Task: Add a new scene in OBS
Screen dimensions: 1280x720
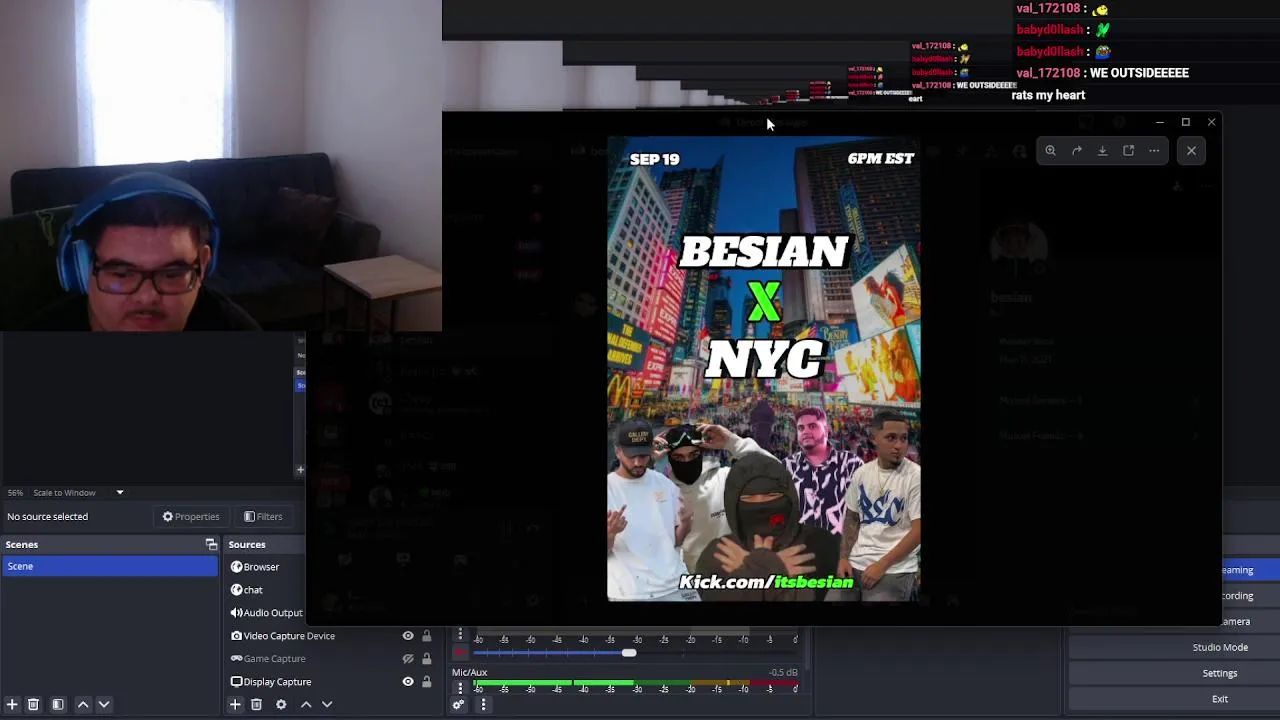Action: 12,705
